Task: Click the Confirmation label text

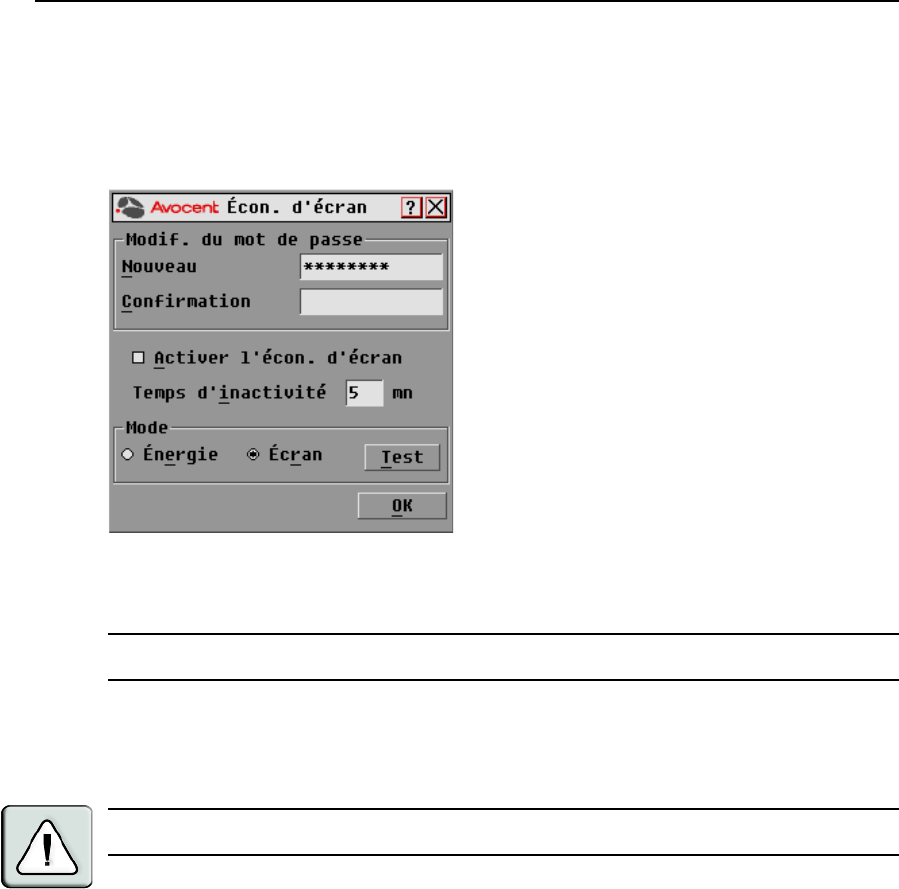Action: tap(186, 302)
